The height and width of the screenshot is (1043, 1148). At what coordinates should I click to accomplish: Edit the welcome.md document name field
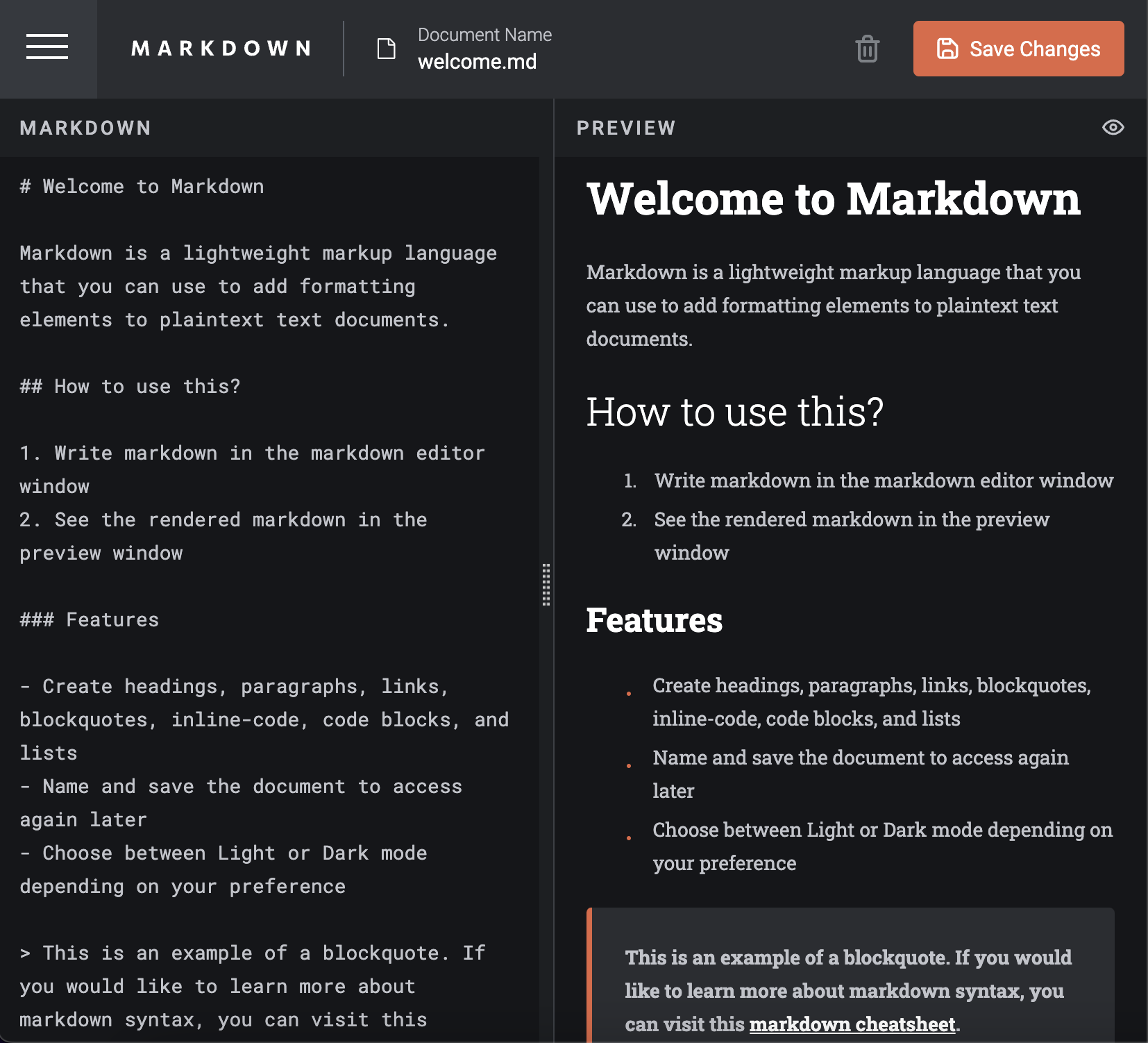click(x=477, y=62)
